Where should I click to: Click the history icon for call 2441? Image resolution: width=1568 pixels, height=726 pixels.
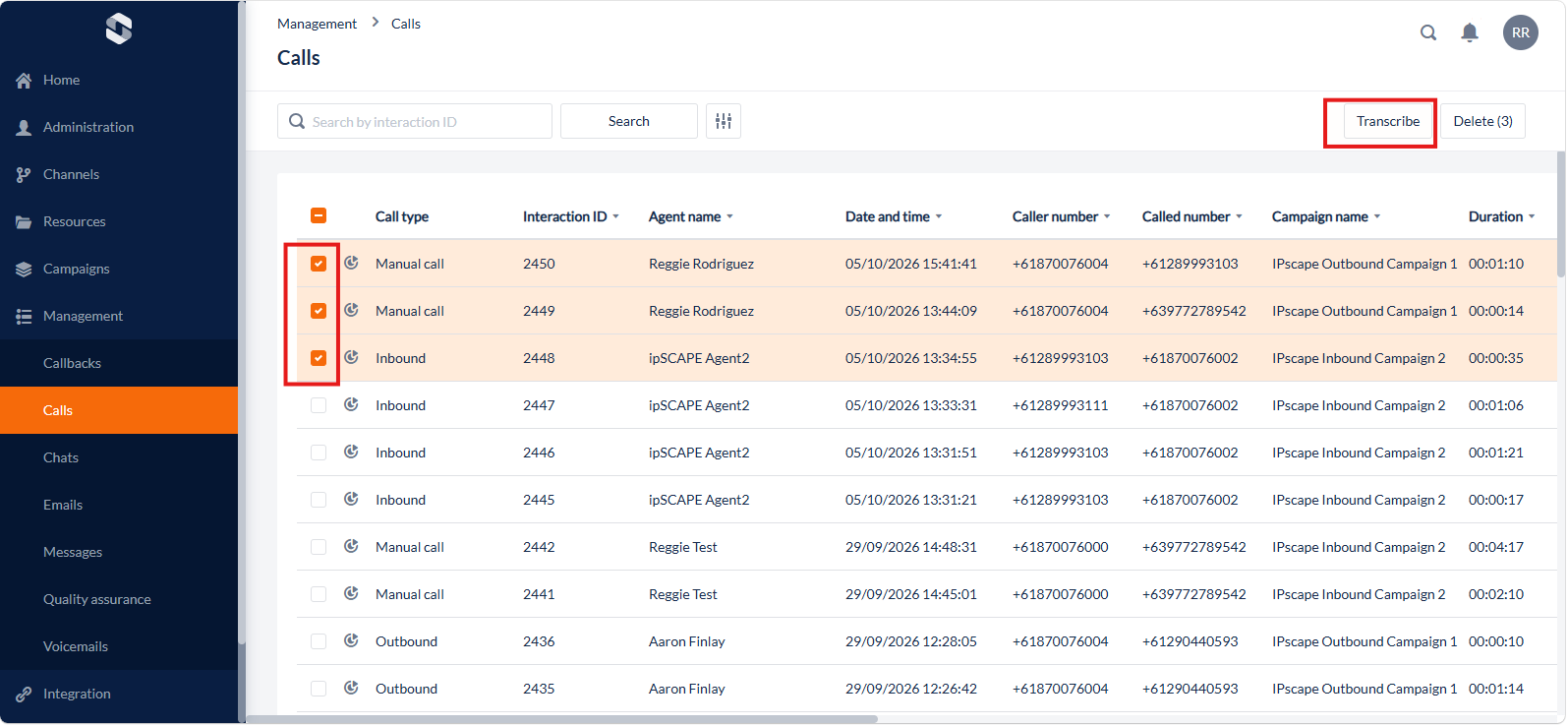click(351, 593)
